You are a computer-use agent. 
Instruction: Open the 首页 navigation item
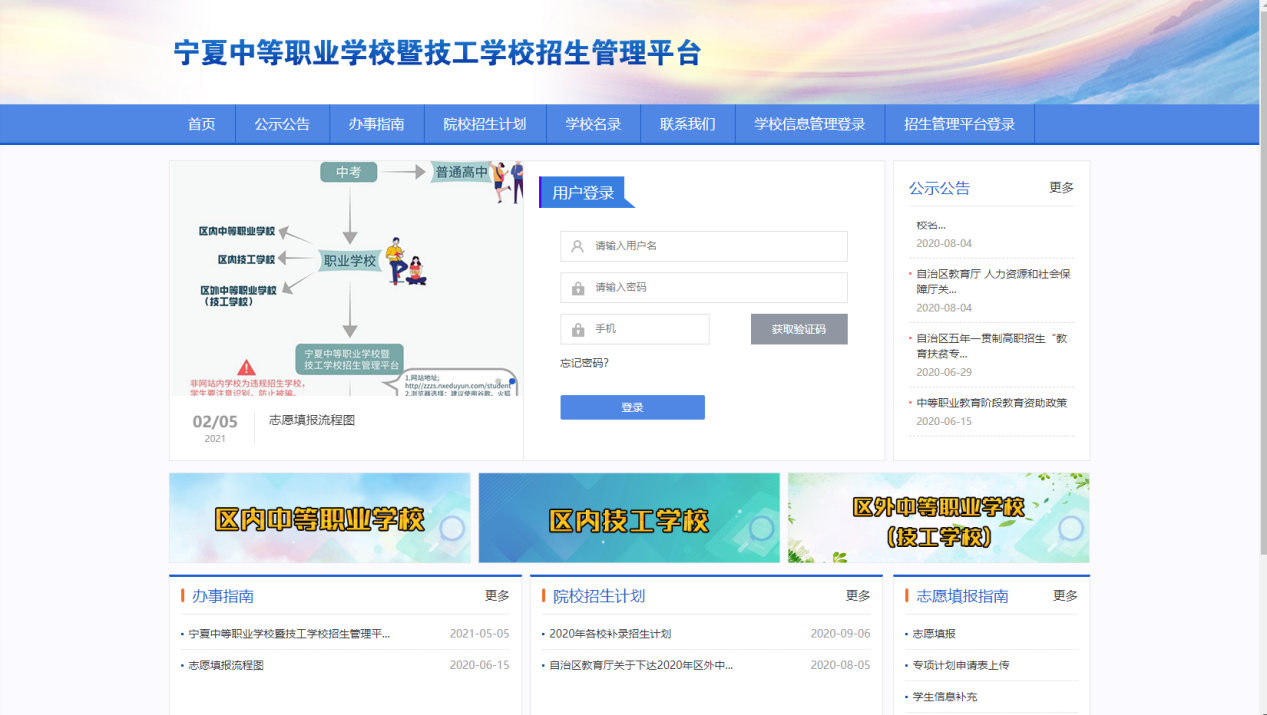click(x=201, y=124)
